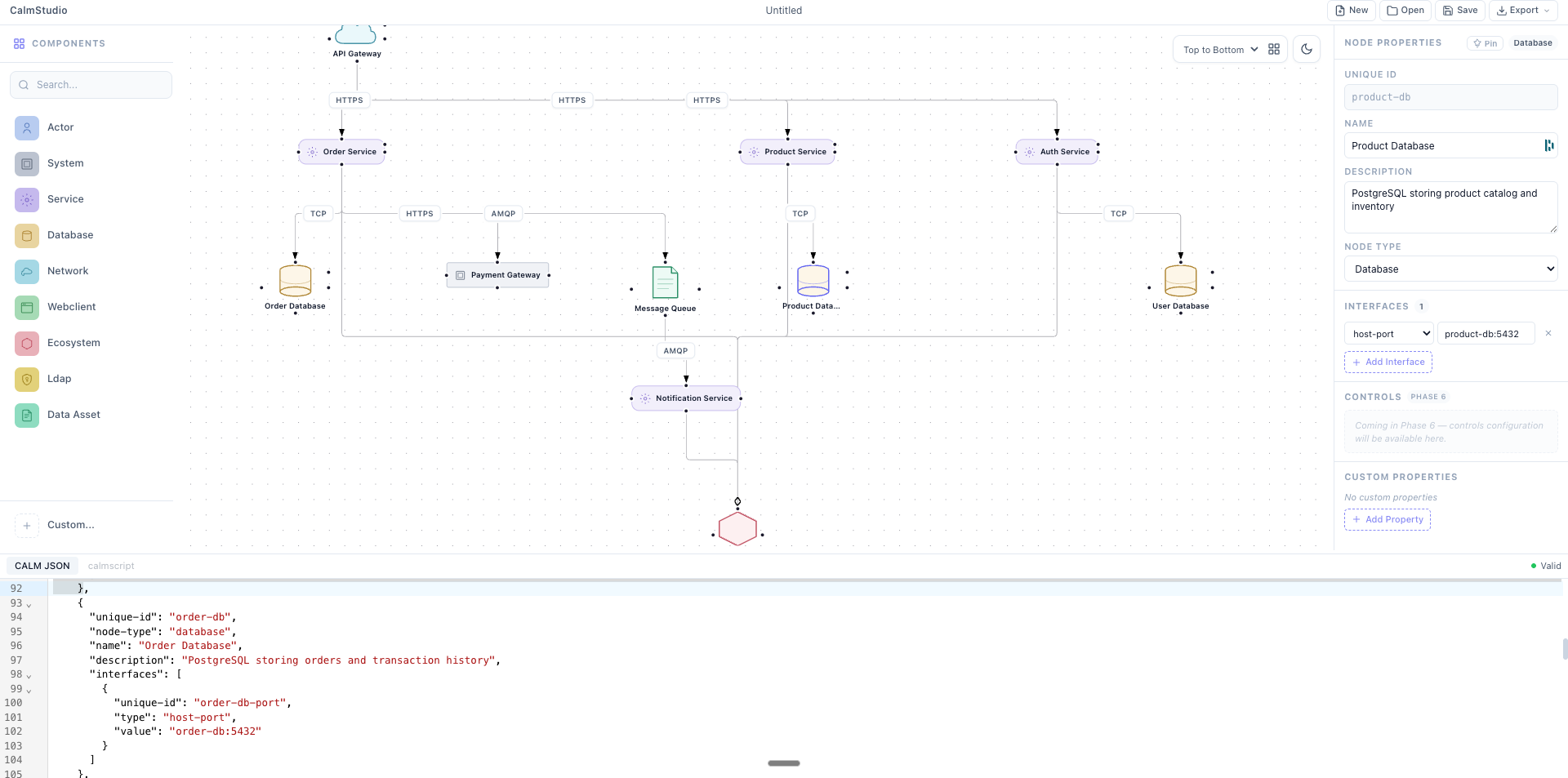
Task: Click the Custom component plus icon
Action: click(x=27, y=525)
